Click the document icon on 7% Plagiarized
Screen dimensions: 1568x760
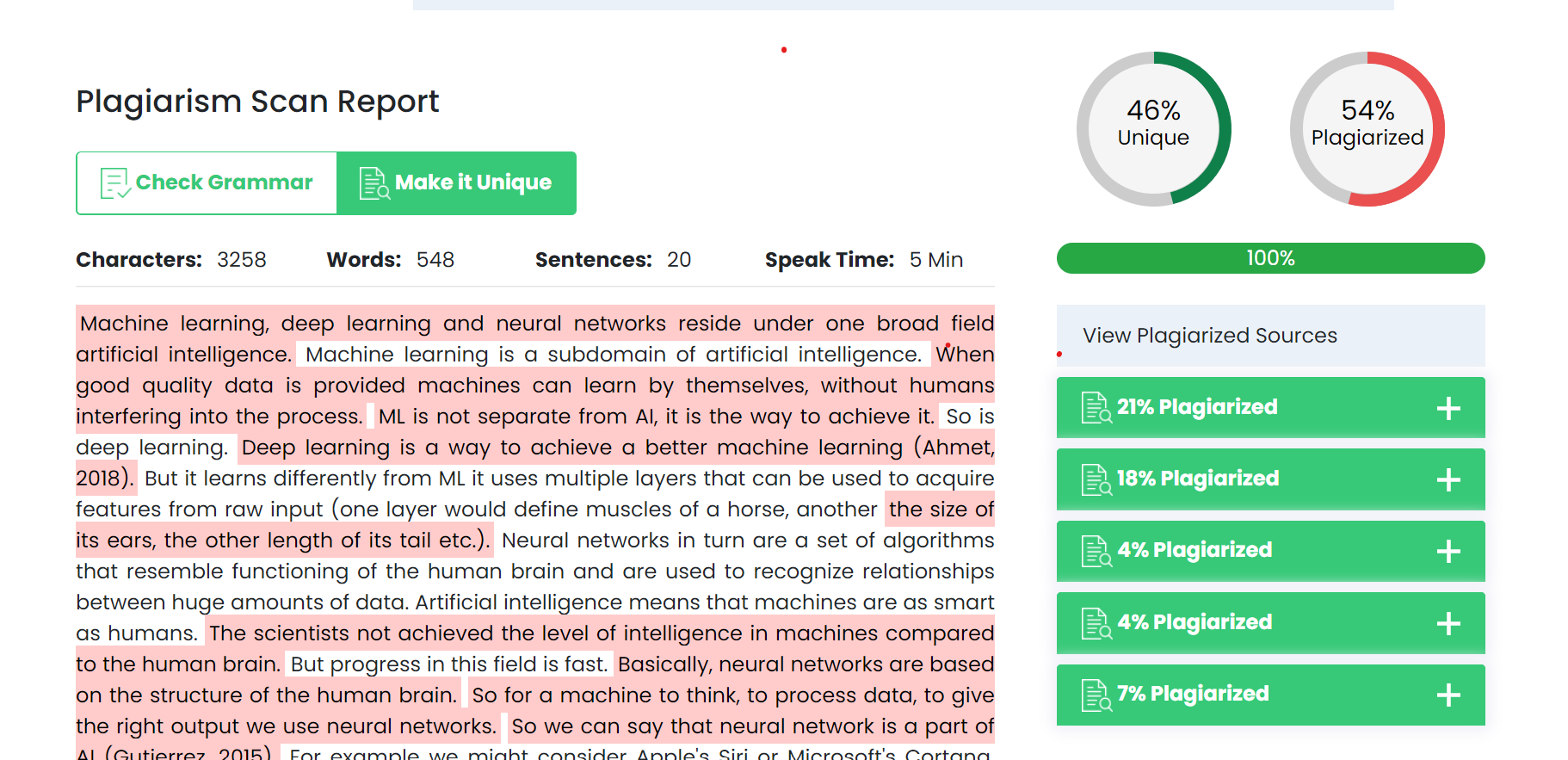click(x=1096, y=695)
